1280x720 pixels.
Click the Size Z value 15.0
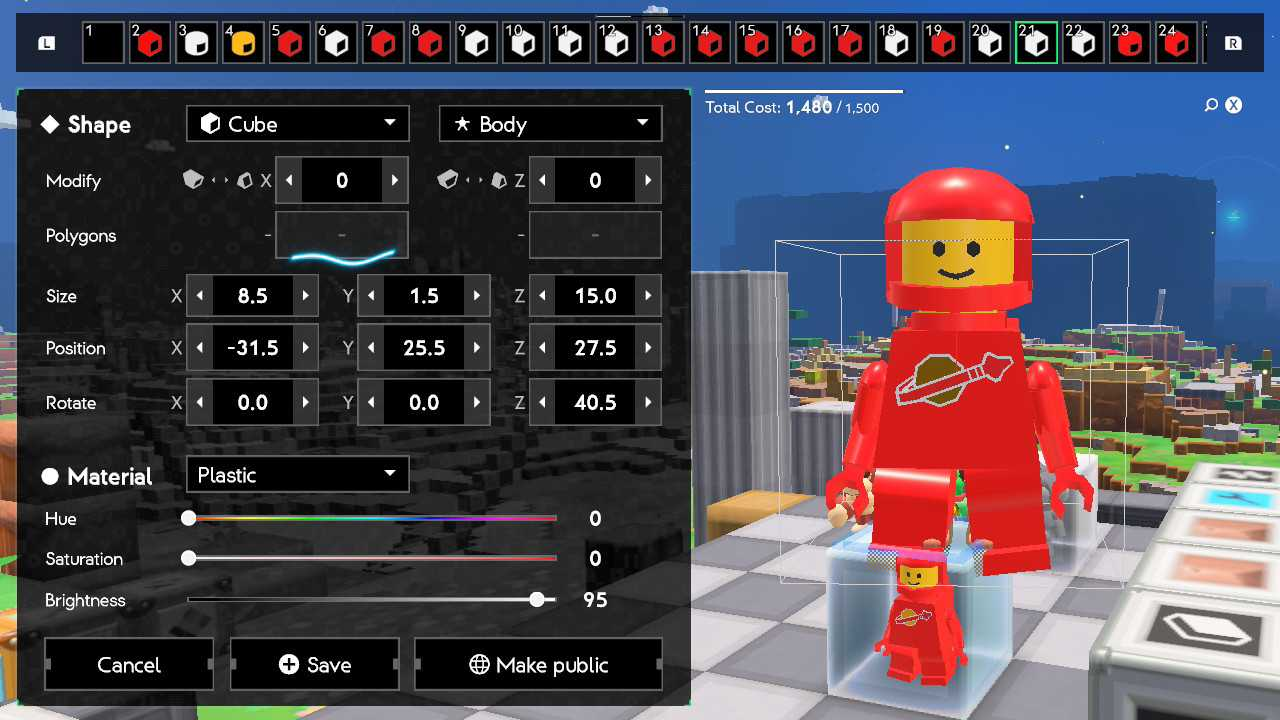[595, 296]
